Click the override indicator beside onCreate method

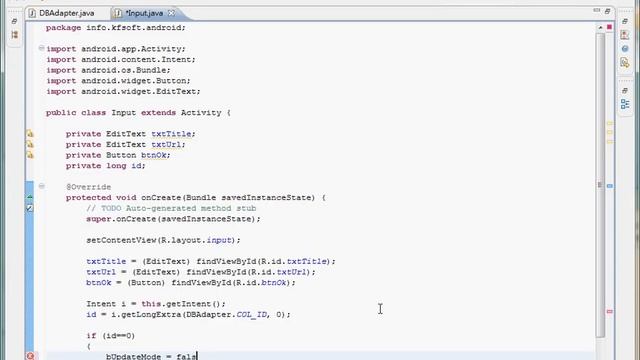click(30, 197)
